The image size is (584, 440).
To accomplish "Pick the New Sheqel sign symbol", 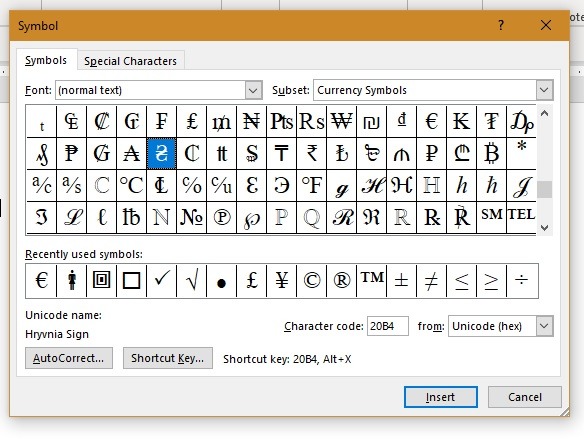I will click(371, 121).
